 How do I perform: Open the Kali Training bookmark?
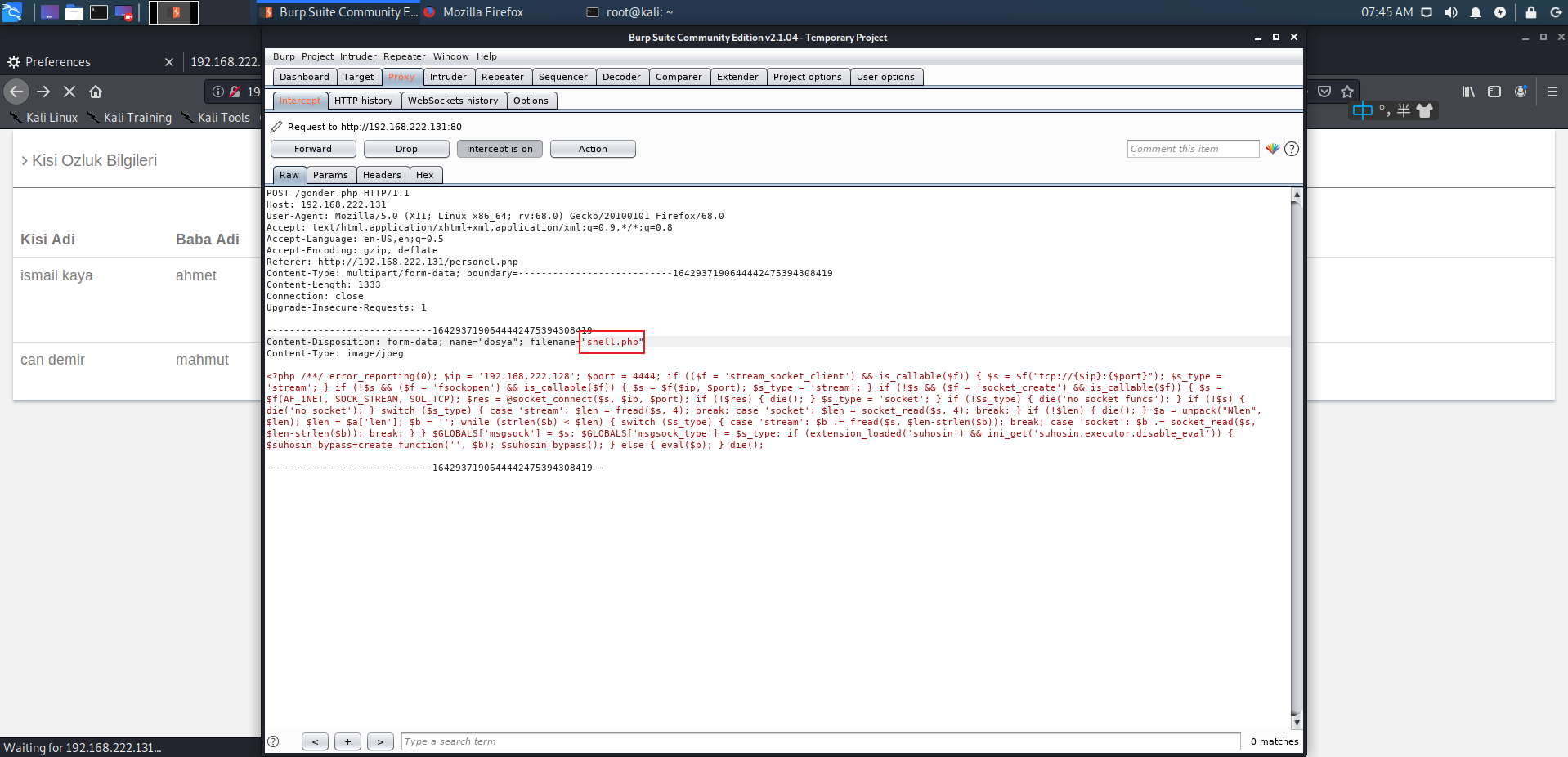point(130,118)
